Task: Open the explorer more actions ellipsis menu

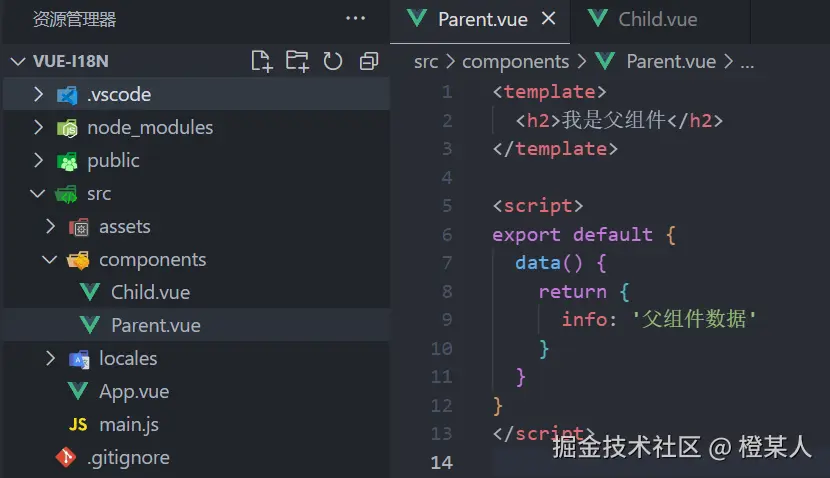Action: point(355,19)
